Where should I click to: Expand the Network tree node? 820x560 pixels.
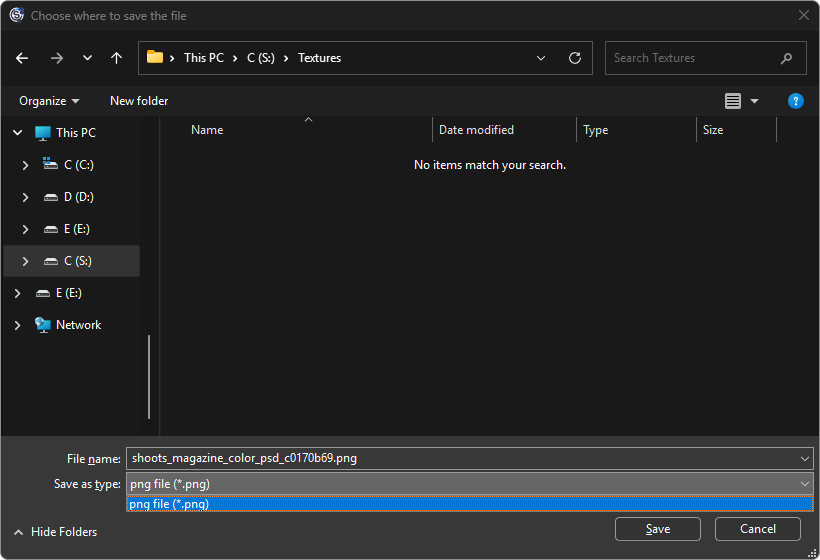(17, 325)
